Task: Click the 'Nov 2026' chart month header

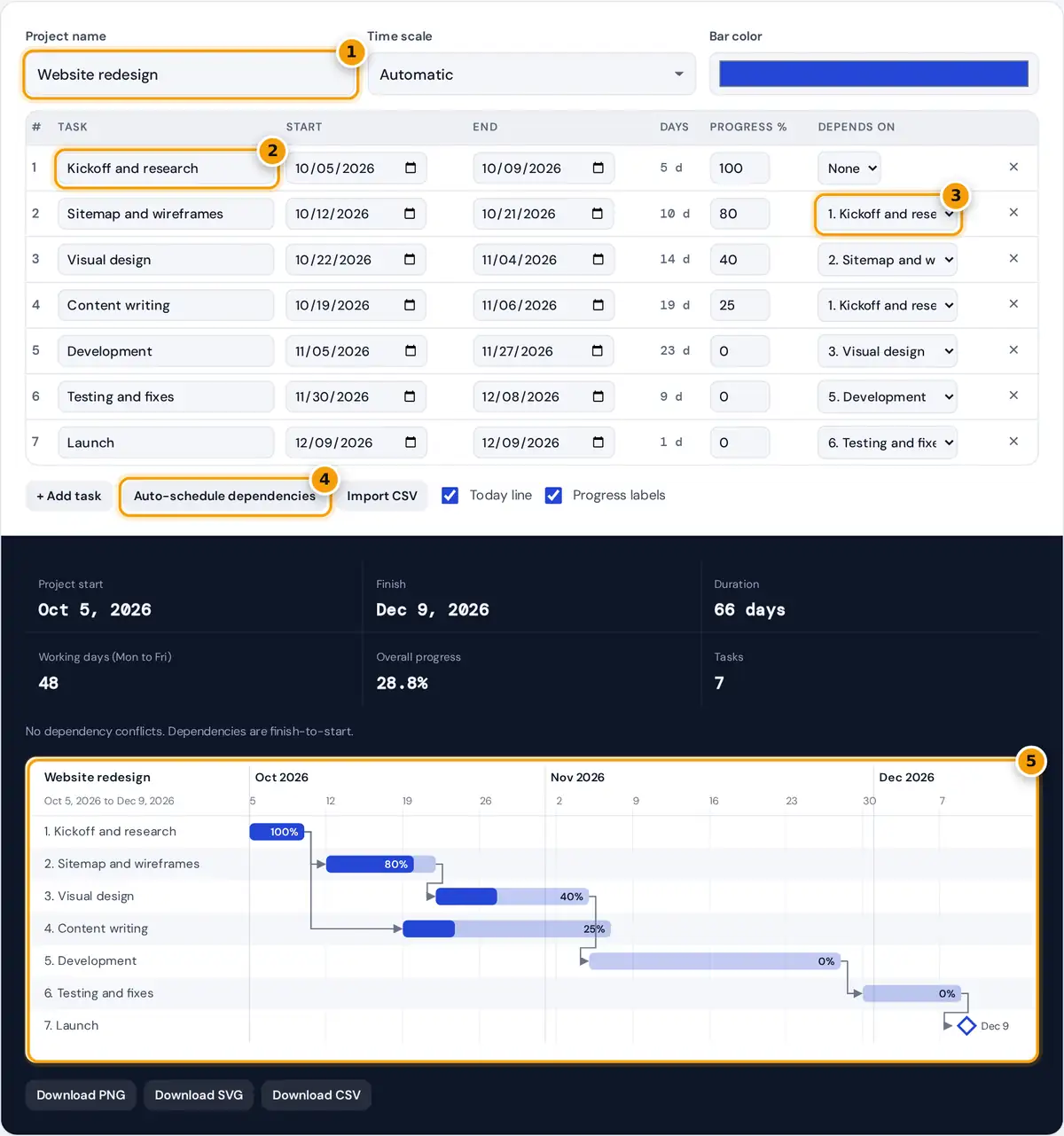Action: point(577,778)
